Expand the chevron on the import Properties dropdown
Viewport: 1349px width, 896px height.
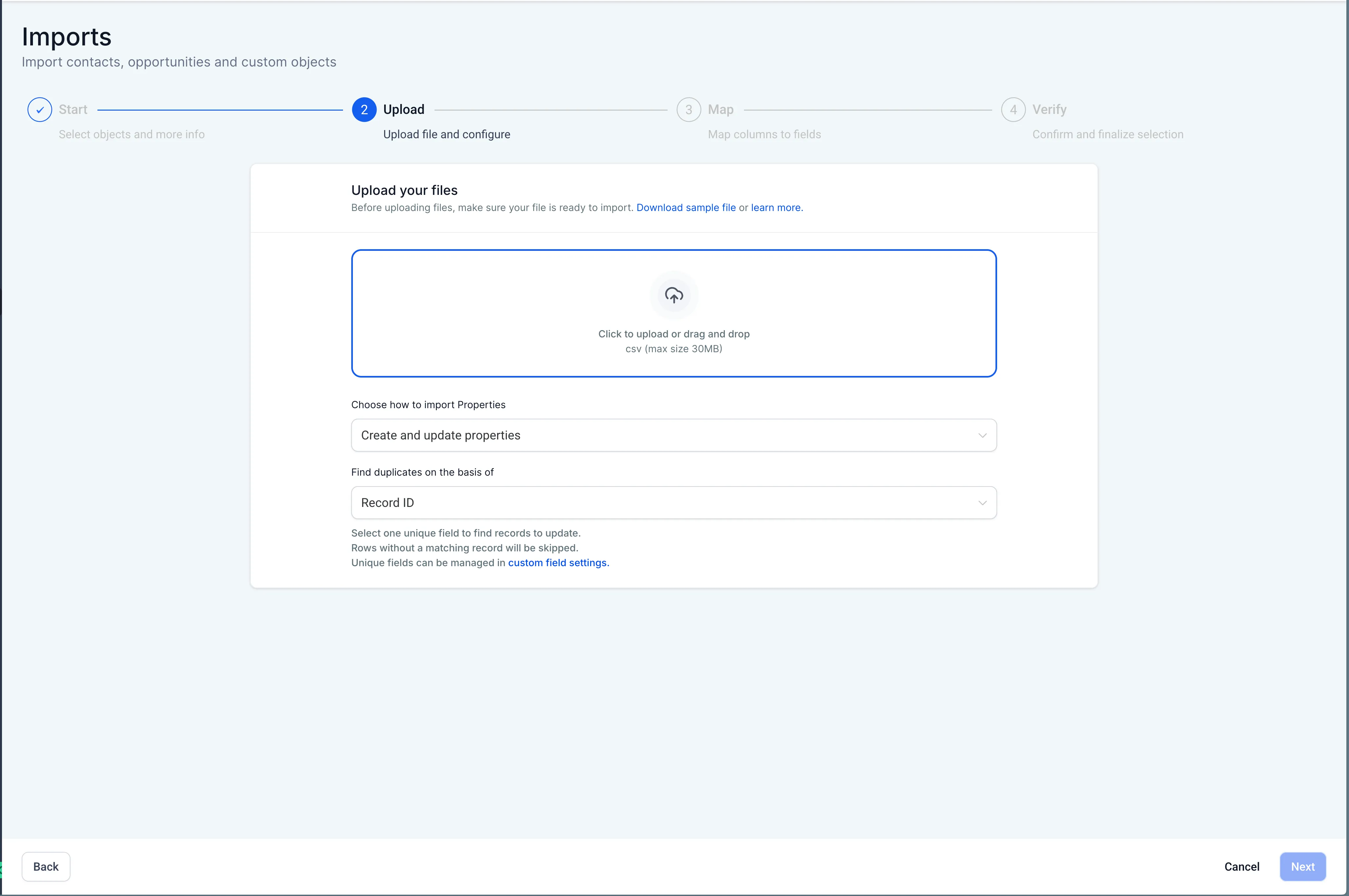tap(982, 435)
